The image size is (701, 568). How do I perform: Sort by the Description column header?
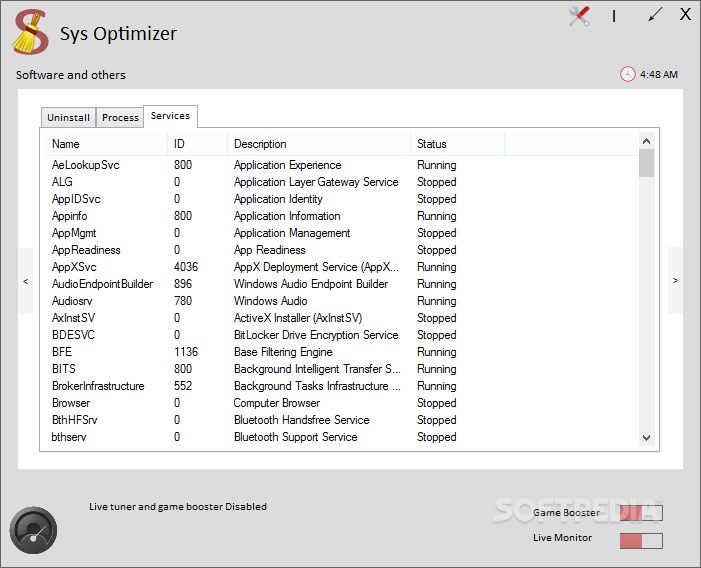(x=319, y=144)
